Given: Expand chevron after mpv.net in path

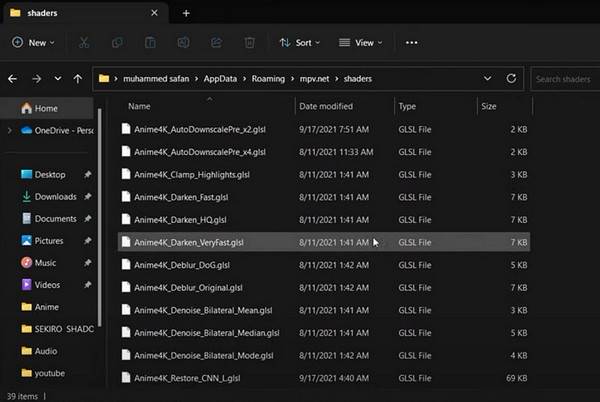Looking at the screenshot, I should point(337,79).
